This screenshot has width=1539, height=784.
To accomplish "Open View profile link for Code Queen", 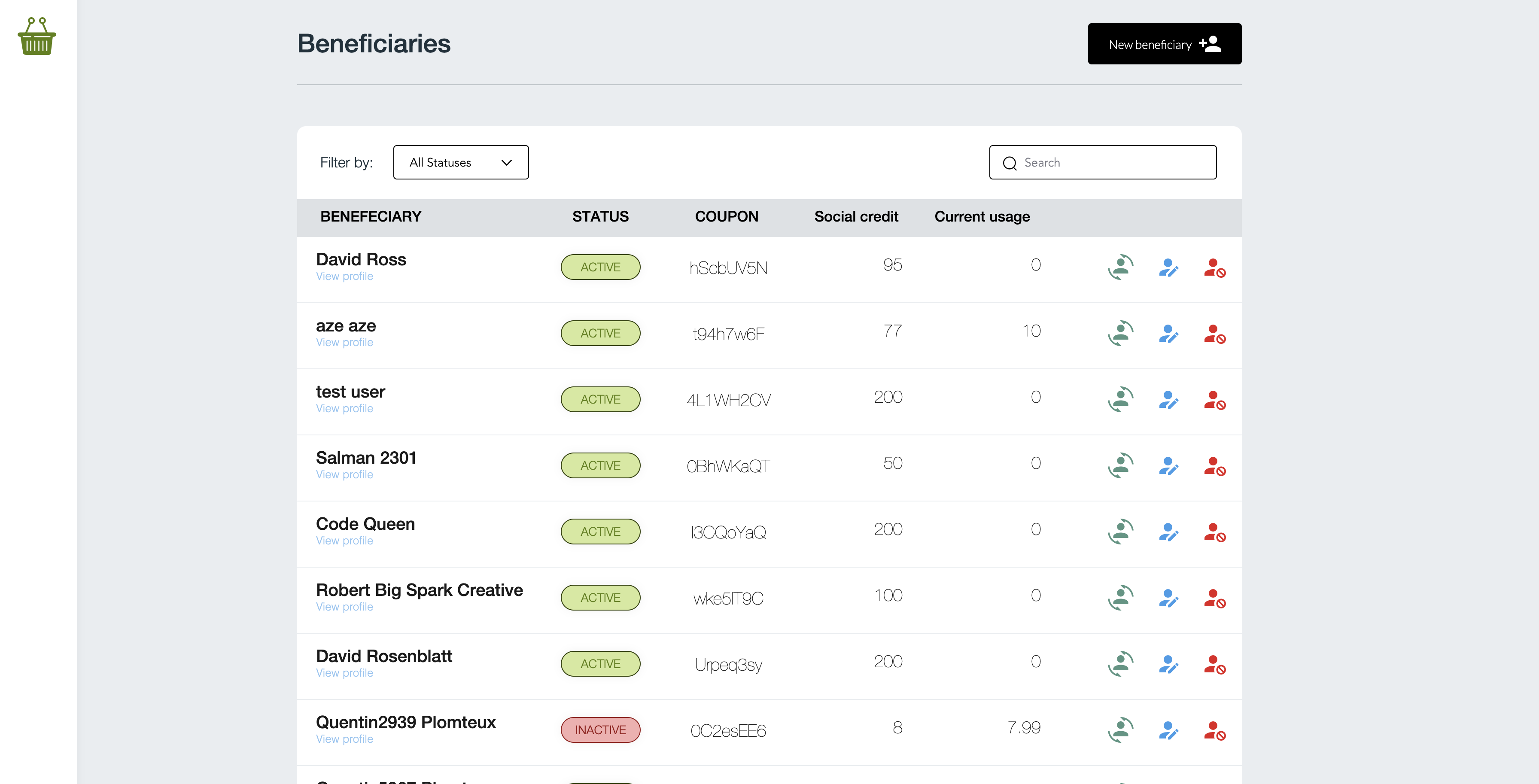I will tap(344, 541).
